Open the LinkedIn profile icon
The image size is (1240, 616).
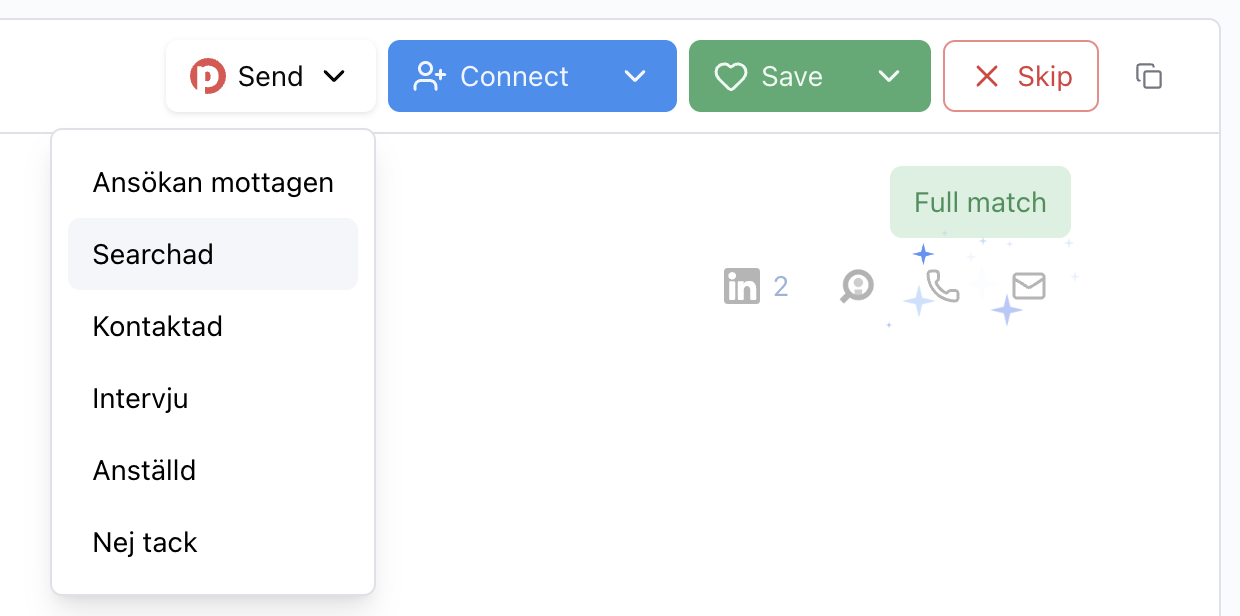point(742,287)
